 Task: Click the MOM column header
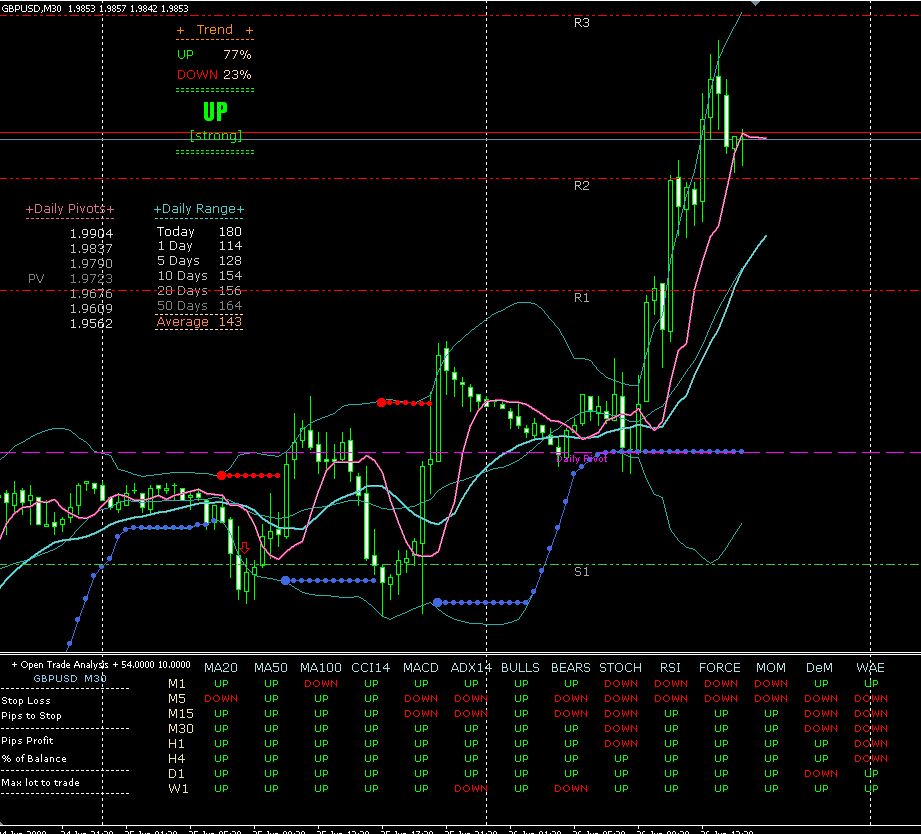pos(771,668)
